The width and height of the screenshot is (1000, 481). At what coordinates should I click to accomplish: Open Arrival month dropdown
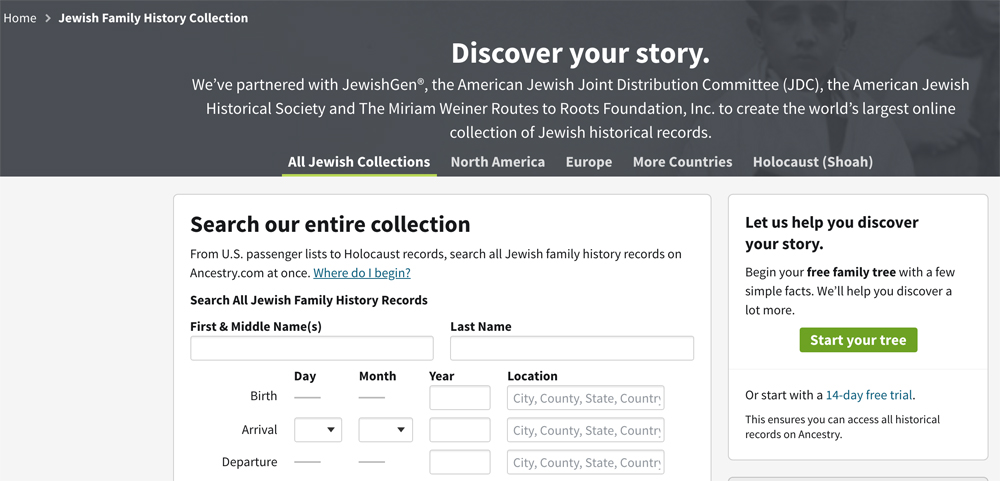(385, 430)
